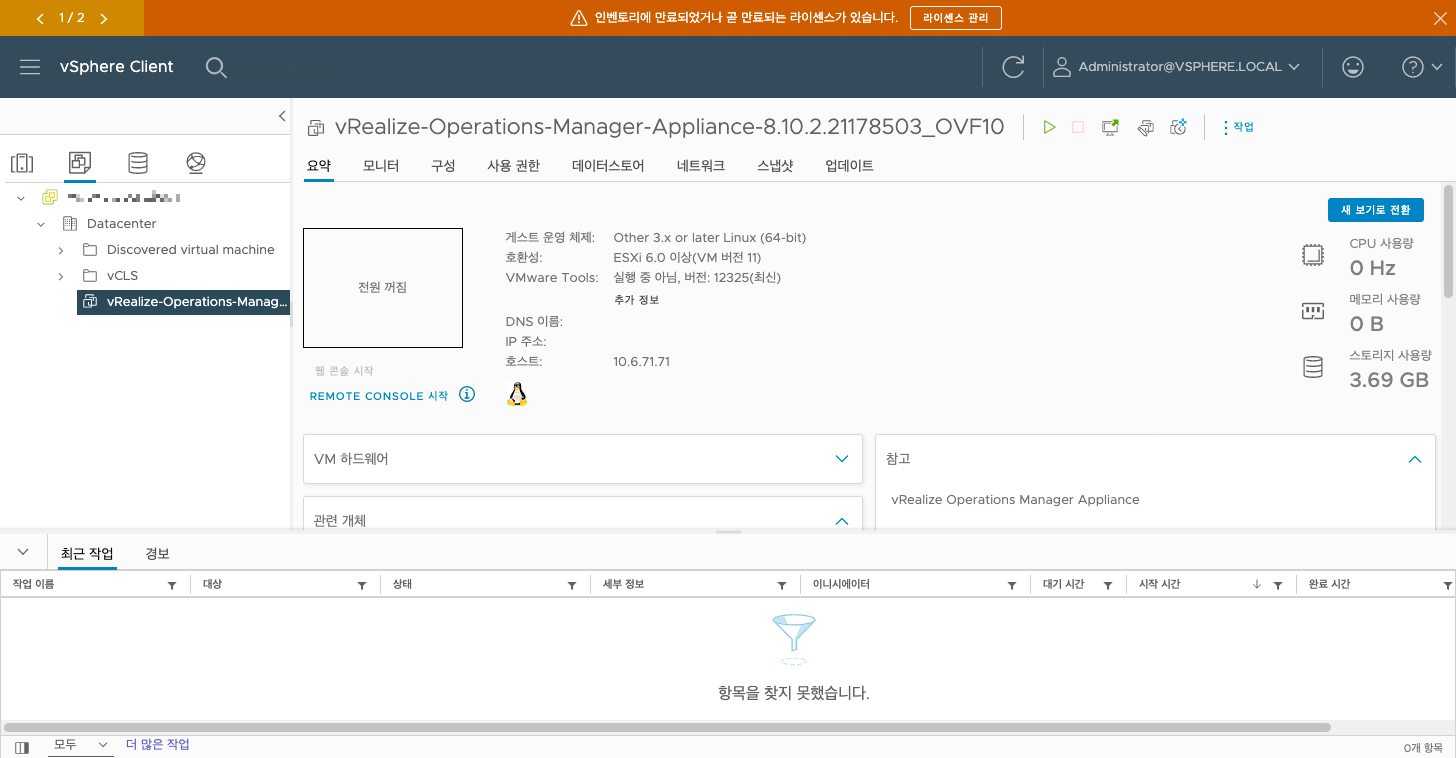Filter the 세부 정보 column
Image resolution: width=1456 pixels, height=758 pixels.
coord(782,586)
